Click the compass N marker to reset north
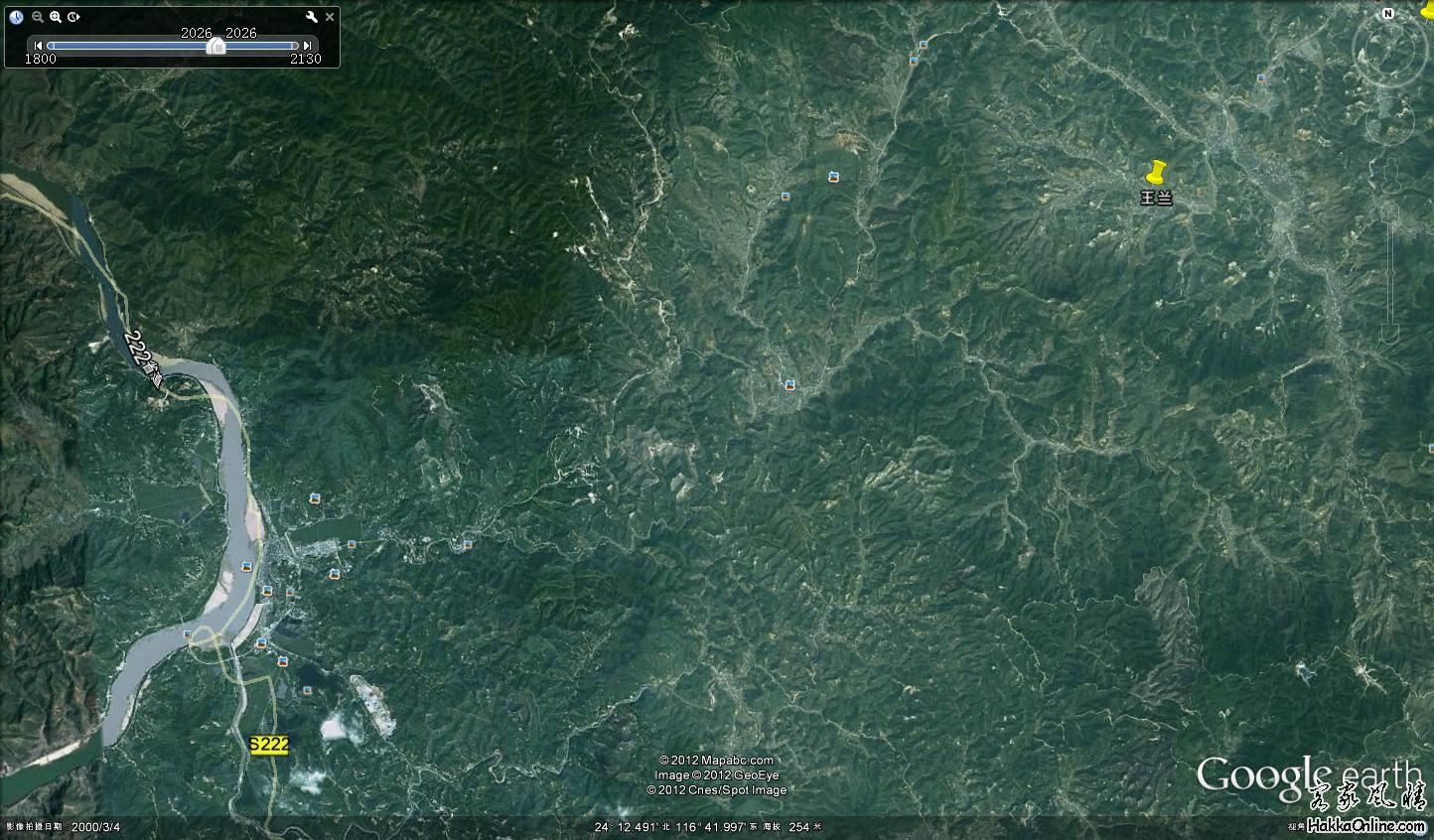This screenshot has height=840, width=1434. tap(1388, 14)
